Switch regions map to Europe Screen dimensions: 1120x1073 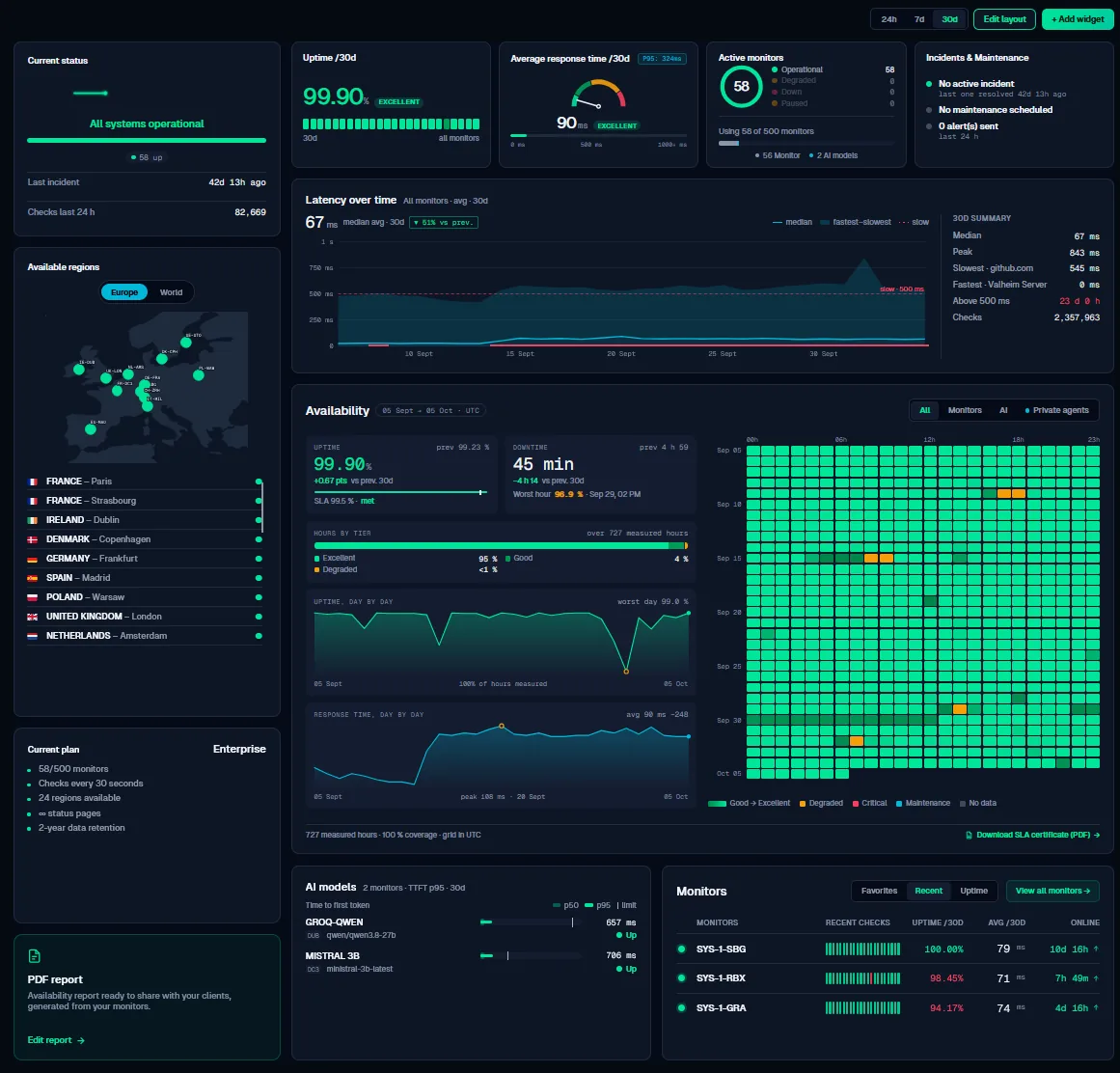tap(124, 292)
